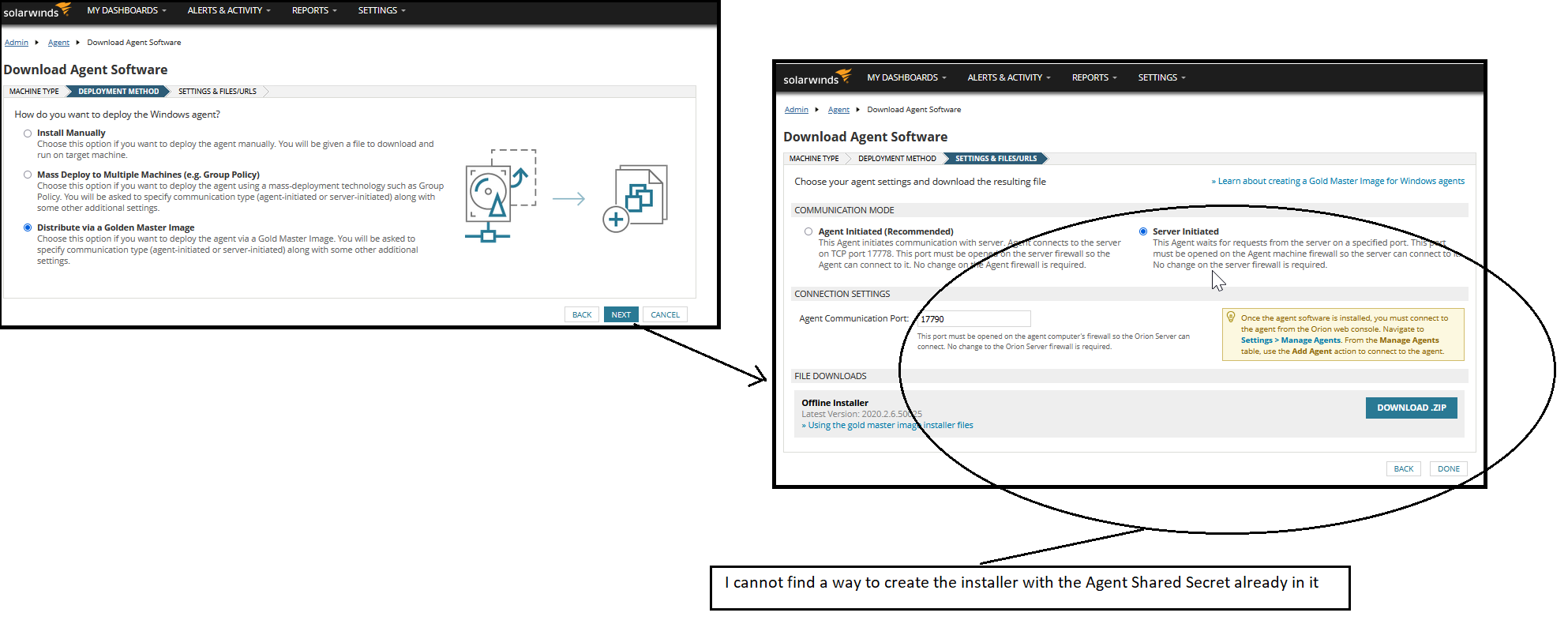Screen dimensions: 1568x639
Task: Open Agent breadcrumb link in right window
Action: click(x=838, y=110)
